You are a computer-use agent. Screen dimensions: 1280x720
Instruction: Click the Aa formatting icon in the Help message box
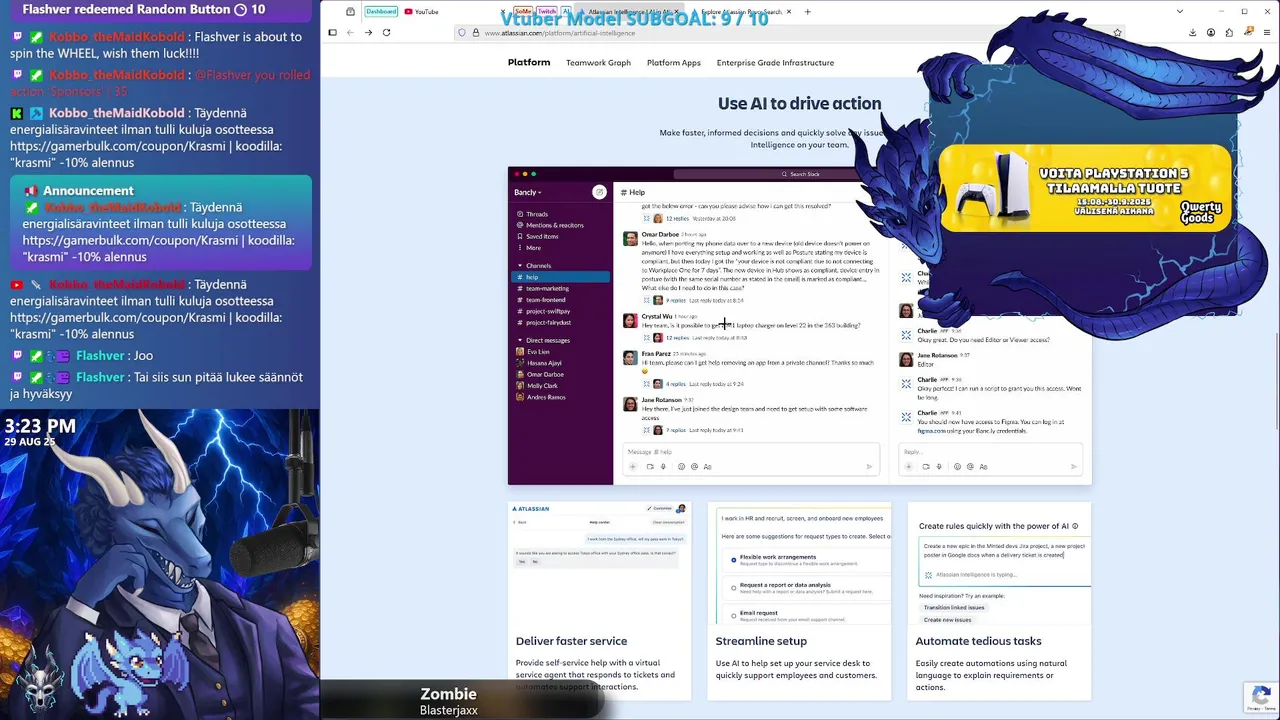[x=707, y=467]
